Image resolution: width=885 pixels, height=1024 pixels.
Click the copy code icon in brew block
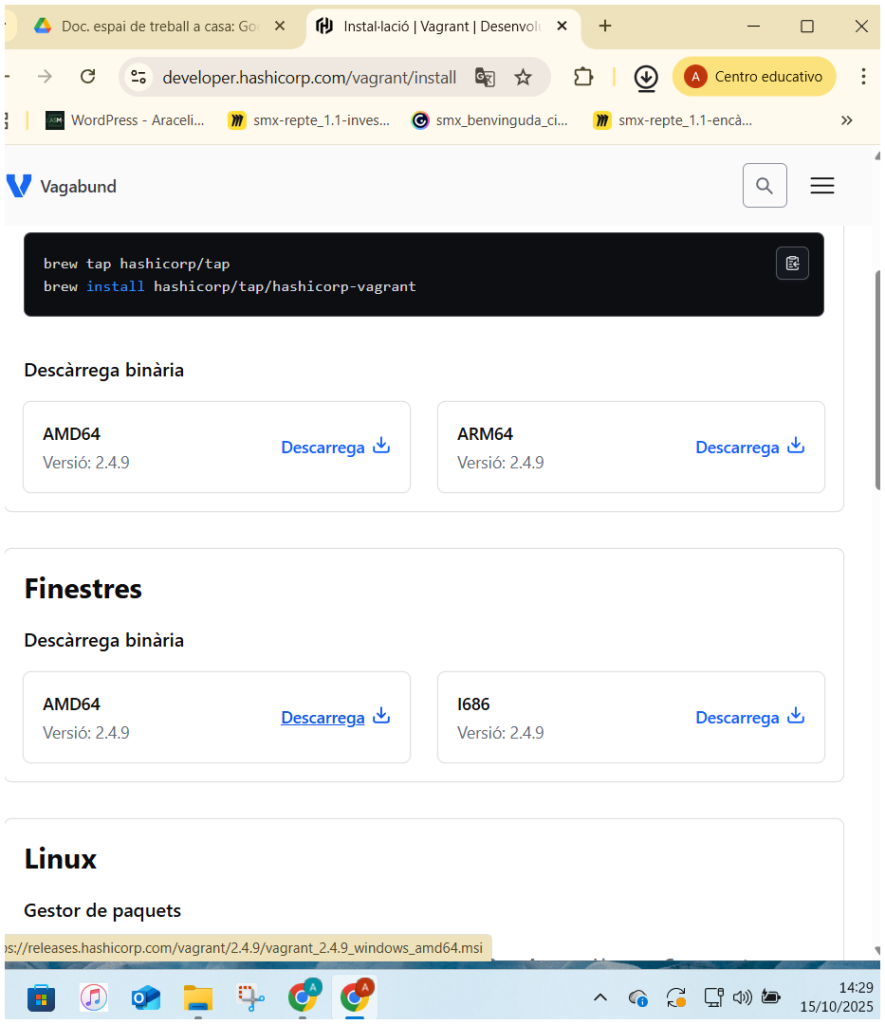point(792,263)
